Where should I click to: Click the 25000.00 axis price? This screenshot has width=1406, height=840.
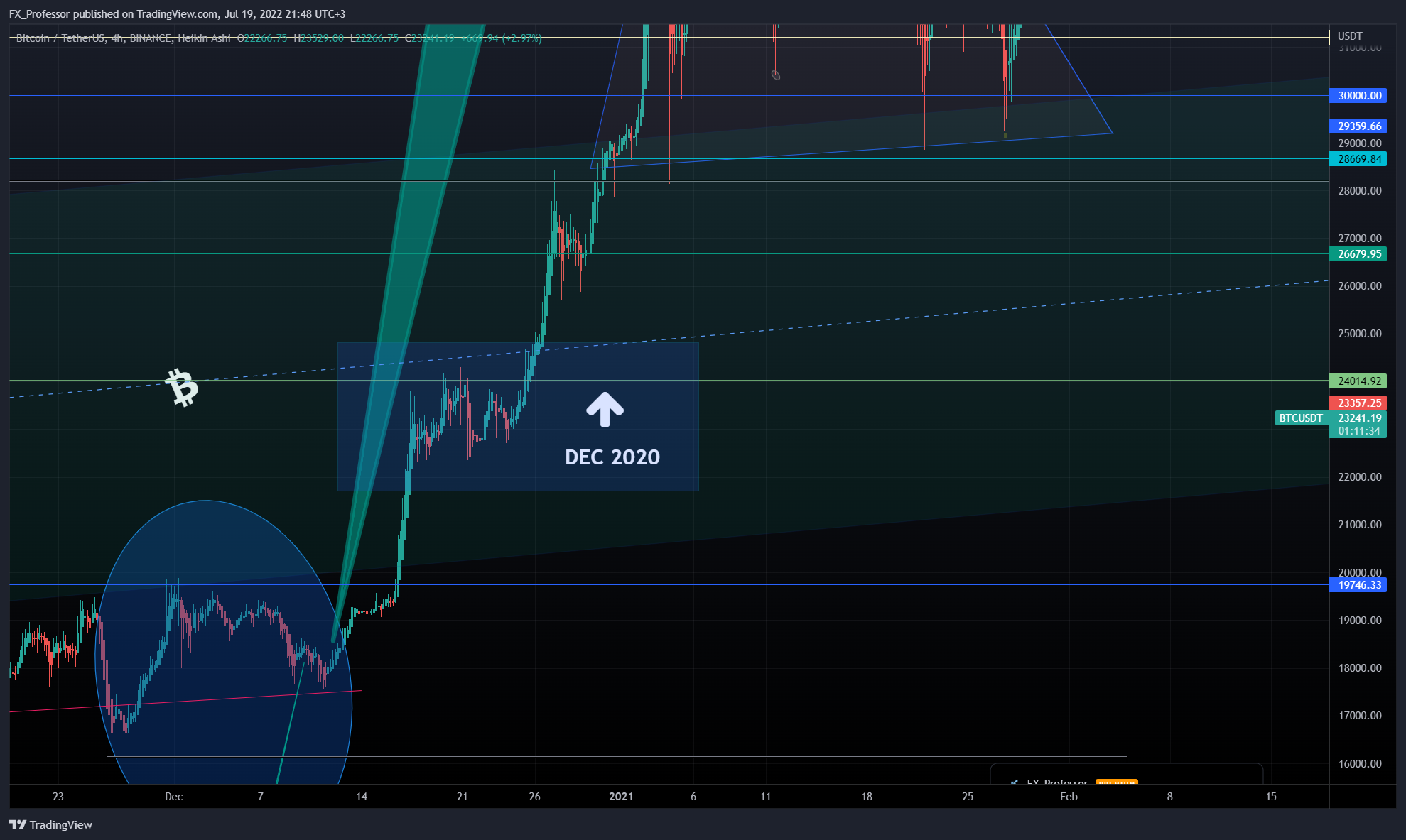[1360, 333]
